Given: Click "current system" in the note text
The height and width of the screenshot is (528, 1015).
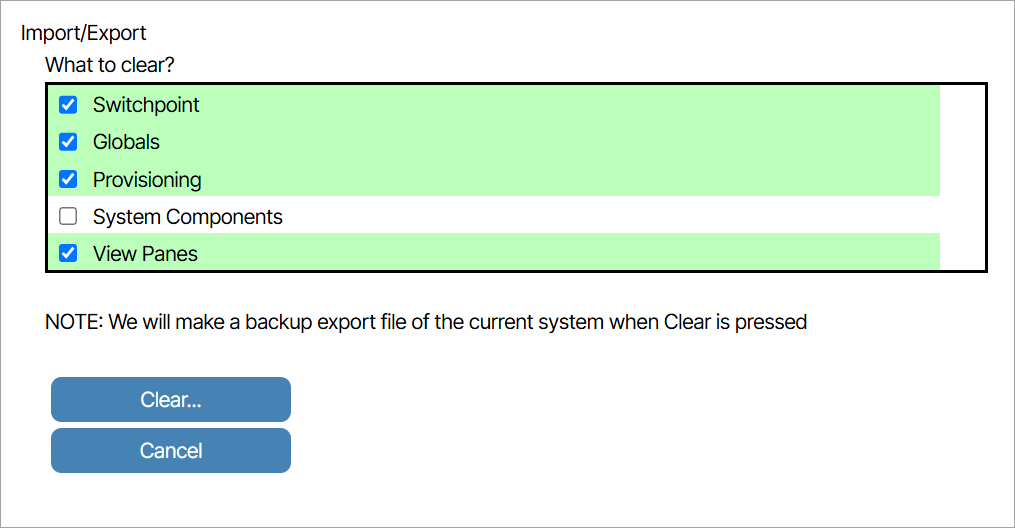Looking at the screenshot, I should point(546,323).
